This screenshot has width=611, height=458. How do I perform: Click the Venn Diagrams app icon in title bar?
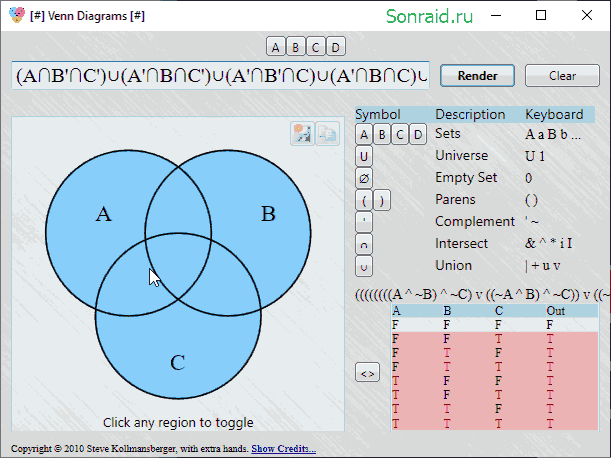coord(17,15)
